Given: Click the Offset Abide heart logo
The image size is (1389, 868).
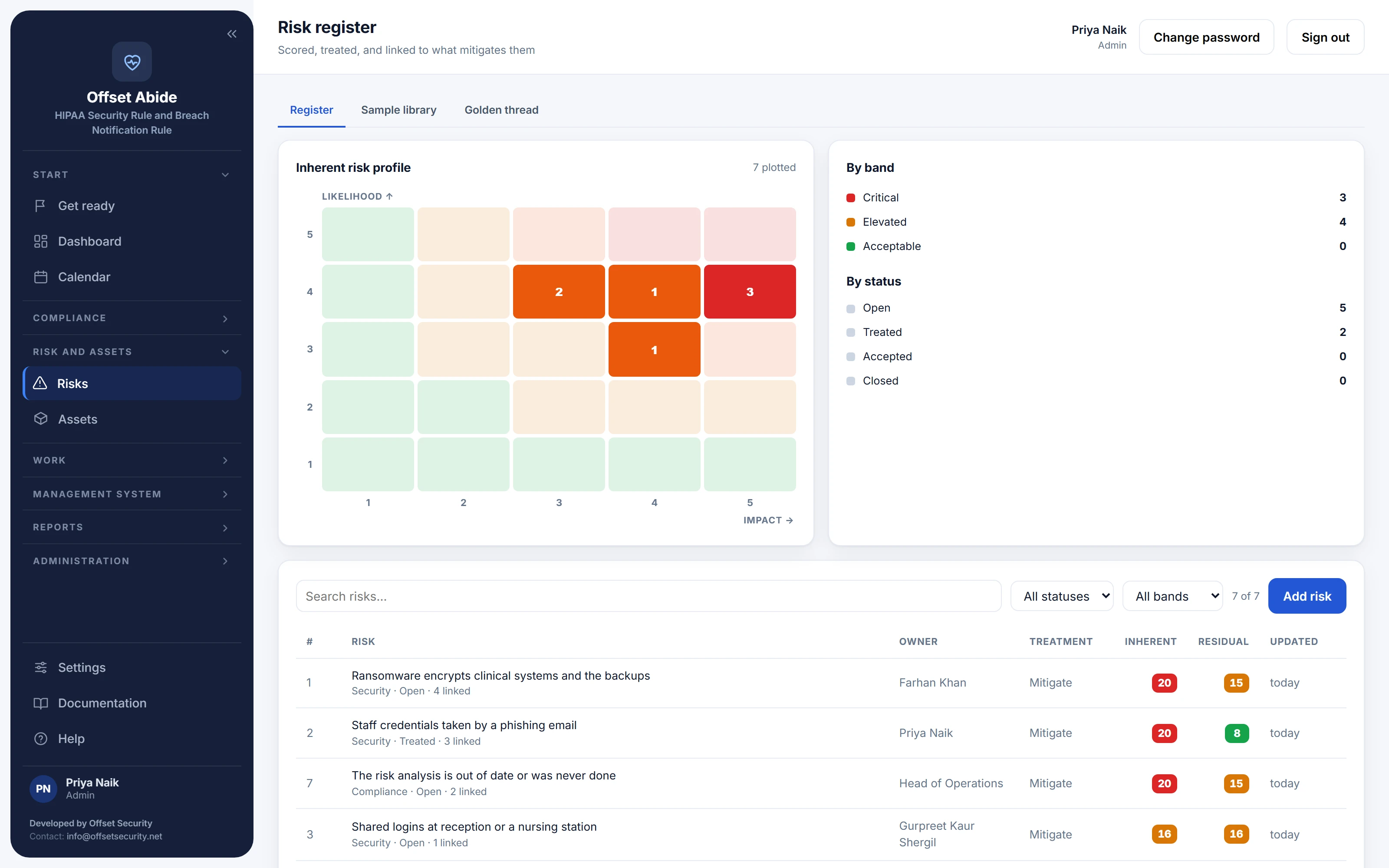Looking at the screenshot, I should pos(132,62).
